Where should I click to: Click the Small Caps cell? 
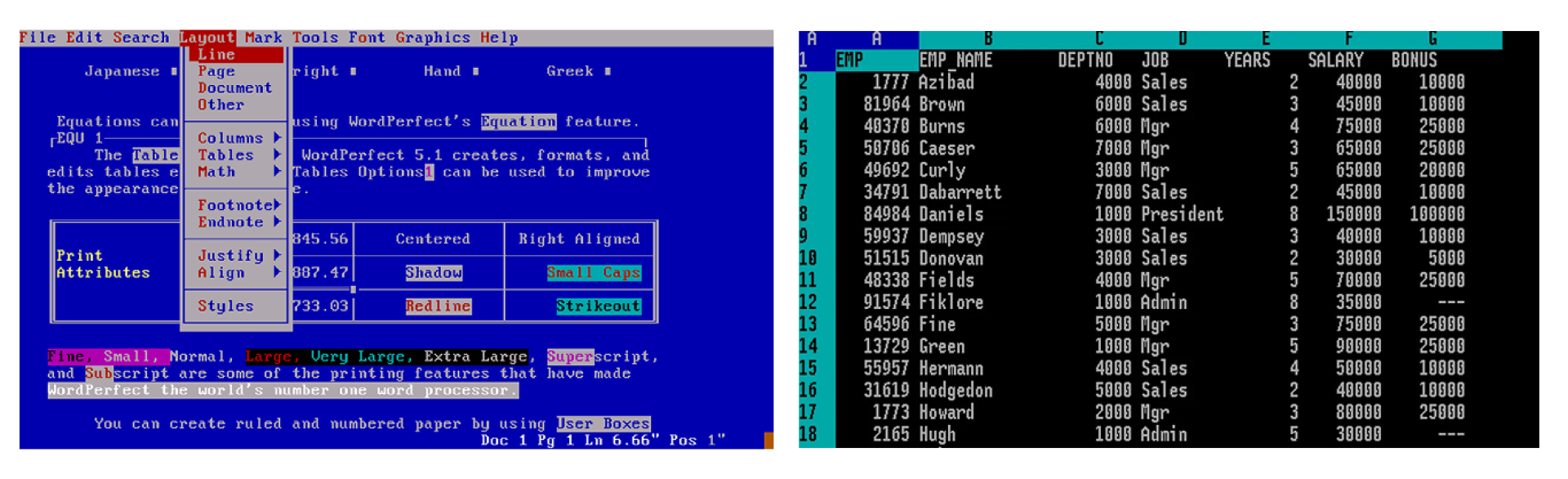click(x=594, y=273)
